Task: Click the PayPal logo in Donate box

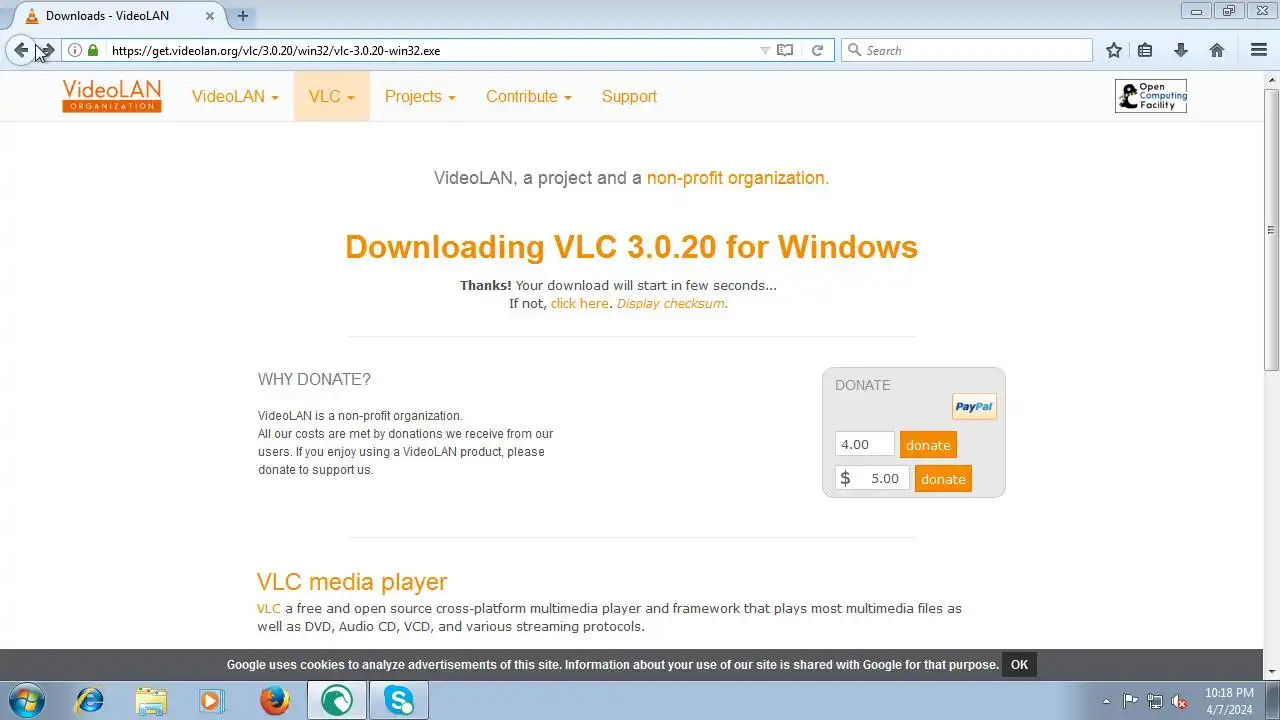Action: click(x=974, y=406)
